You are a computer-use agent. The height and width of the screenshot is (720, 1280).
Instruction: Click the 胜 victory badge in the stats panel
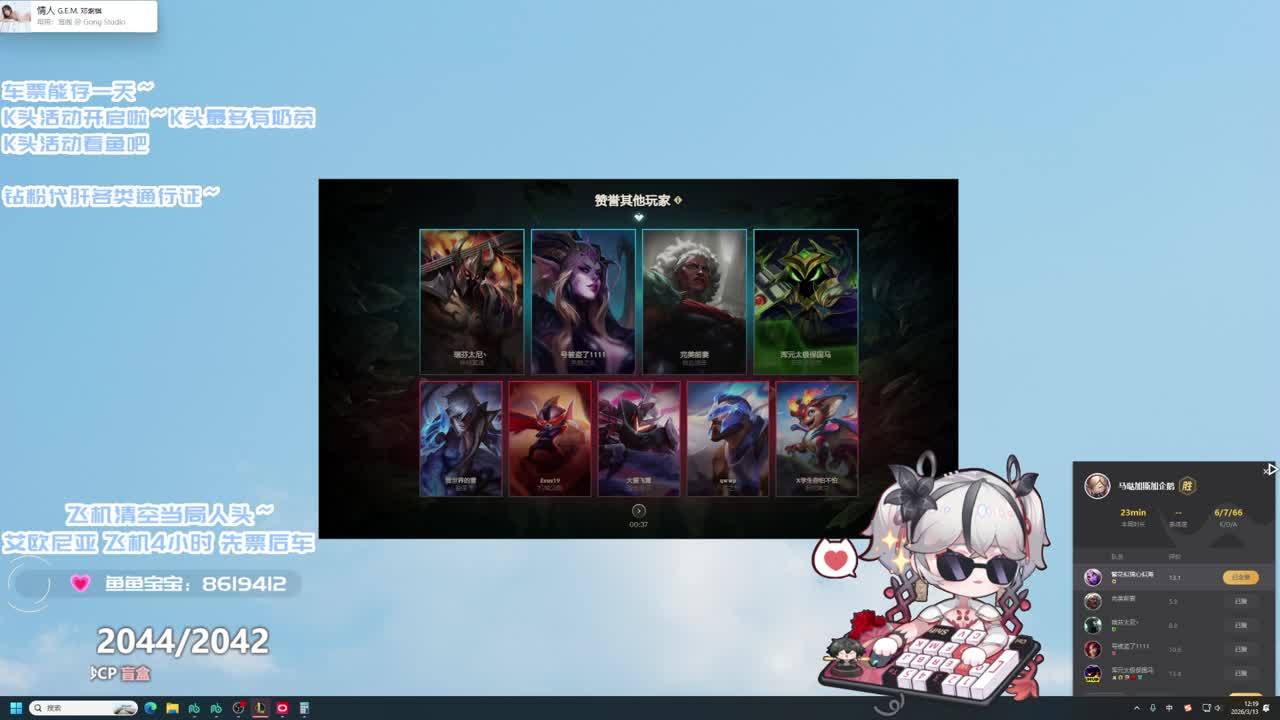[1188, 486]
